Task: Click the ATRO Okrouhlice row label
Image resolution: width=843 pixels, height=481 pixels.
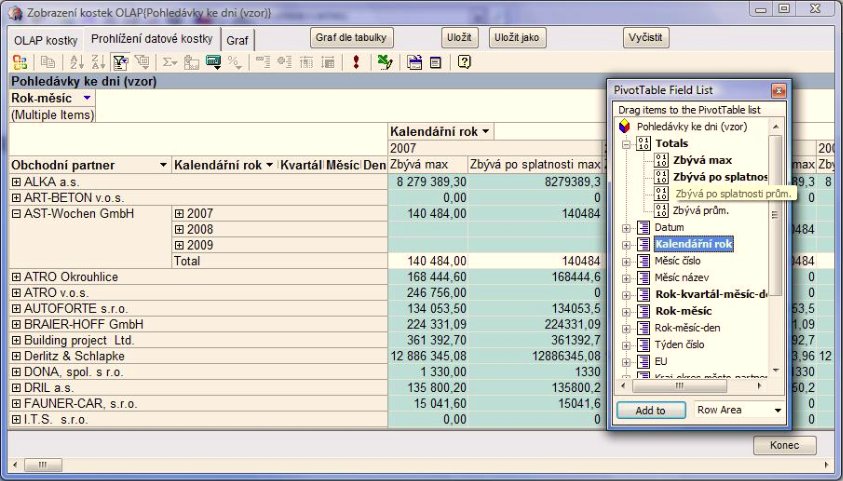Action: 71,277
